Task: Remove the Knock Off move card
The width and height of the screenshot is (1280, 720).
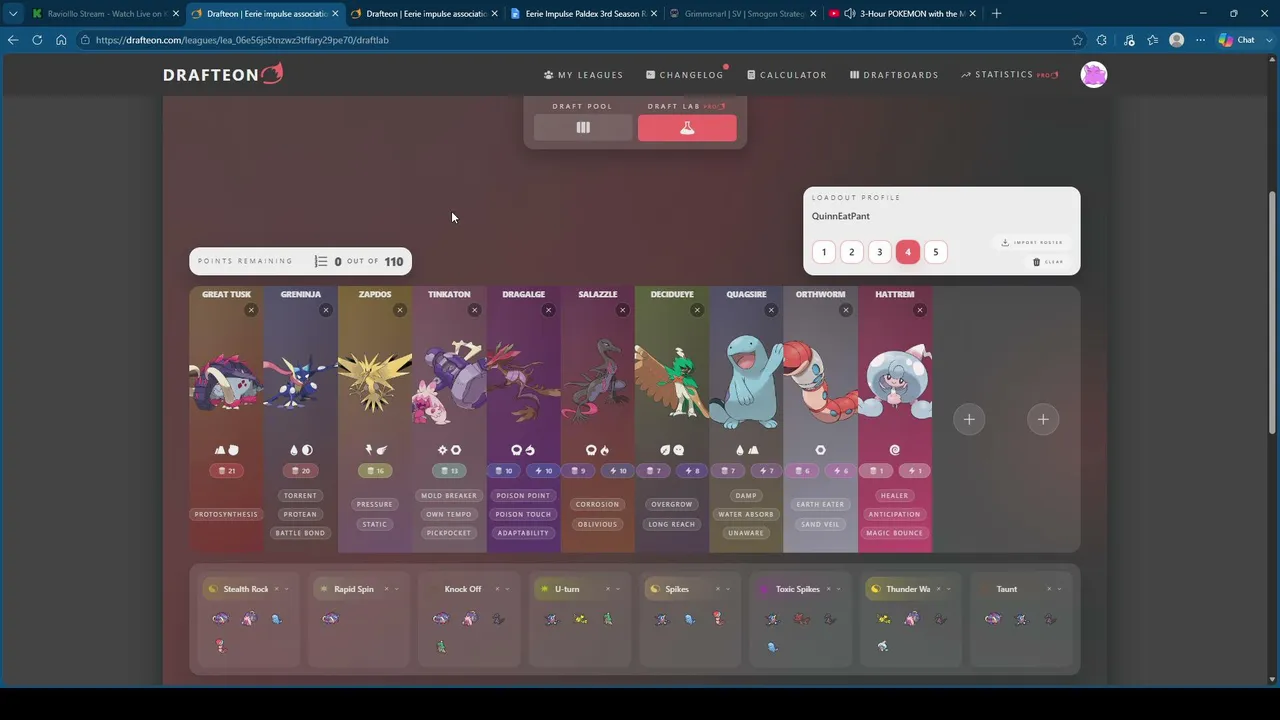Action: (497, 589)
